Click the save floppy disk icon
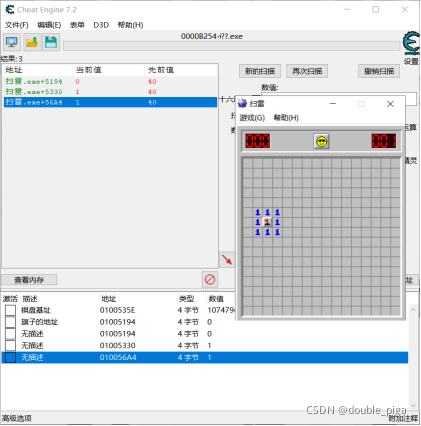Viewport: 421px width, 426px height. pyautogui.click(x=51, y=42)
